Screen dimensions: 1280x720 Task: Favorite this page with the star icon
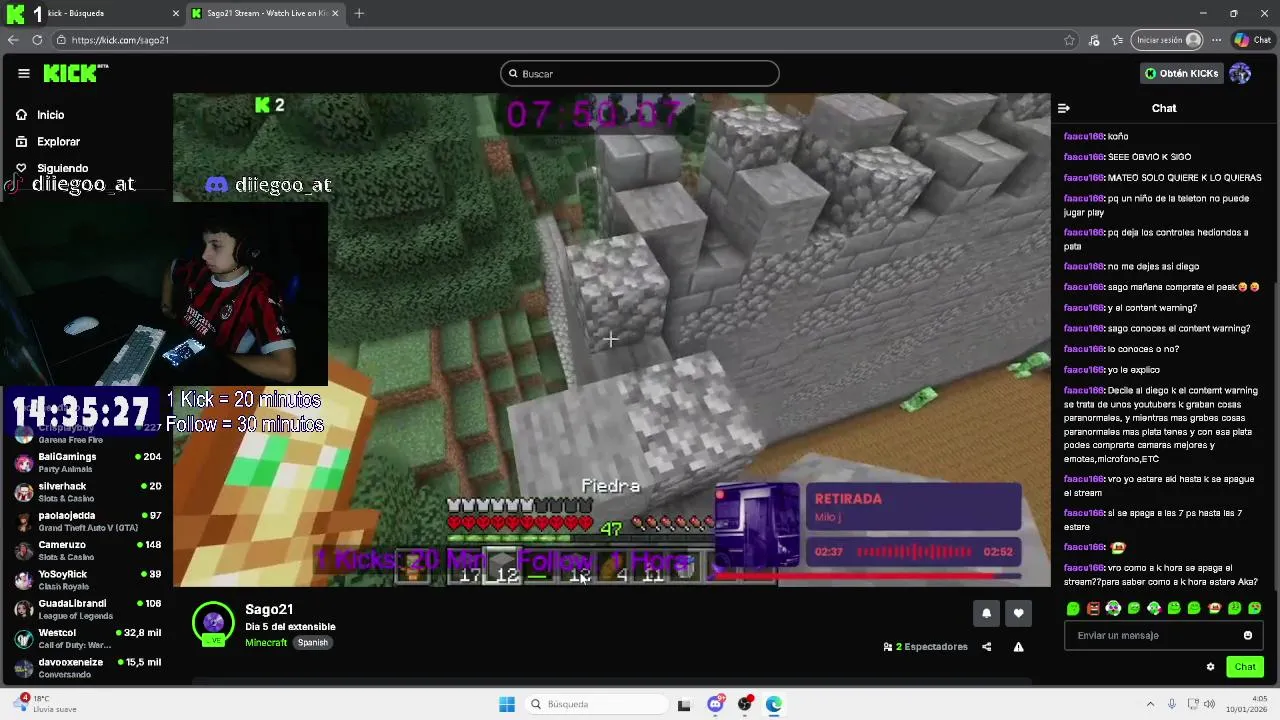point(1069,40)
